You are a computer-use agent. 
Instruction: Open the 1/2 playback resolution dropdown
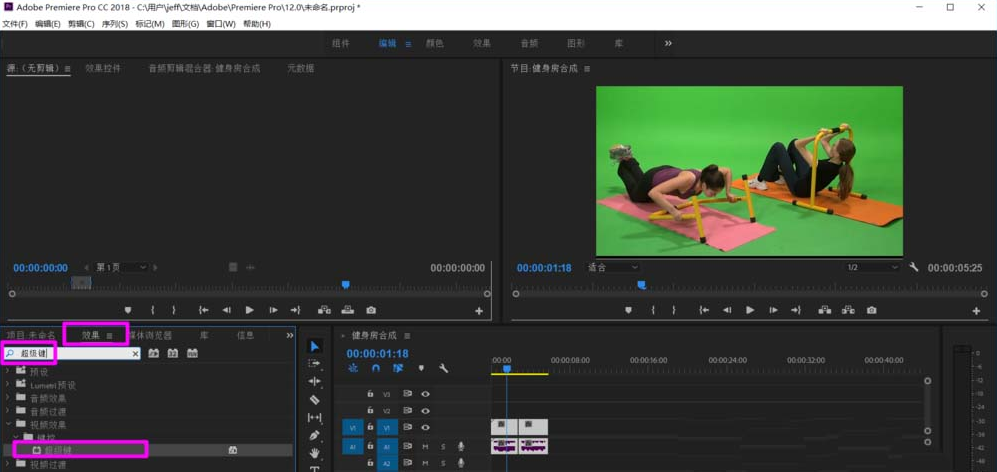click(872, 268)
